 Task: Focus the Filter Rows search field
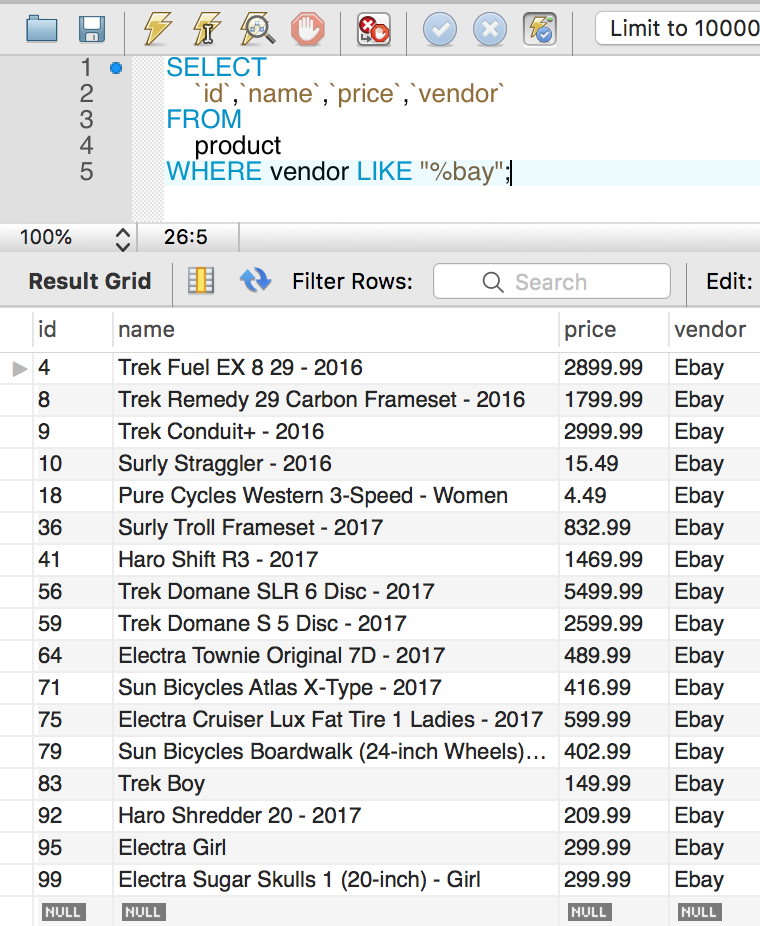tap(552, 282)
